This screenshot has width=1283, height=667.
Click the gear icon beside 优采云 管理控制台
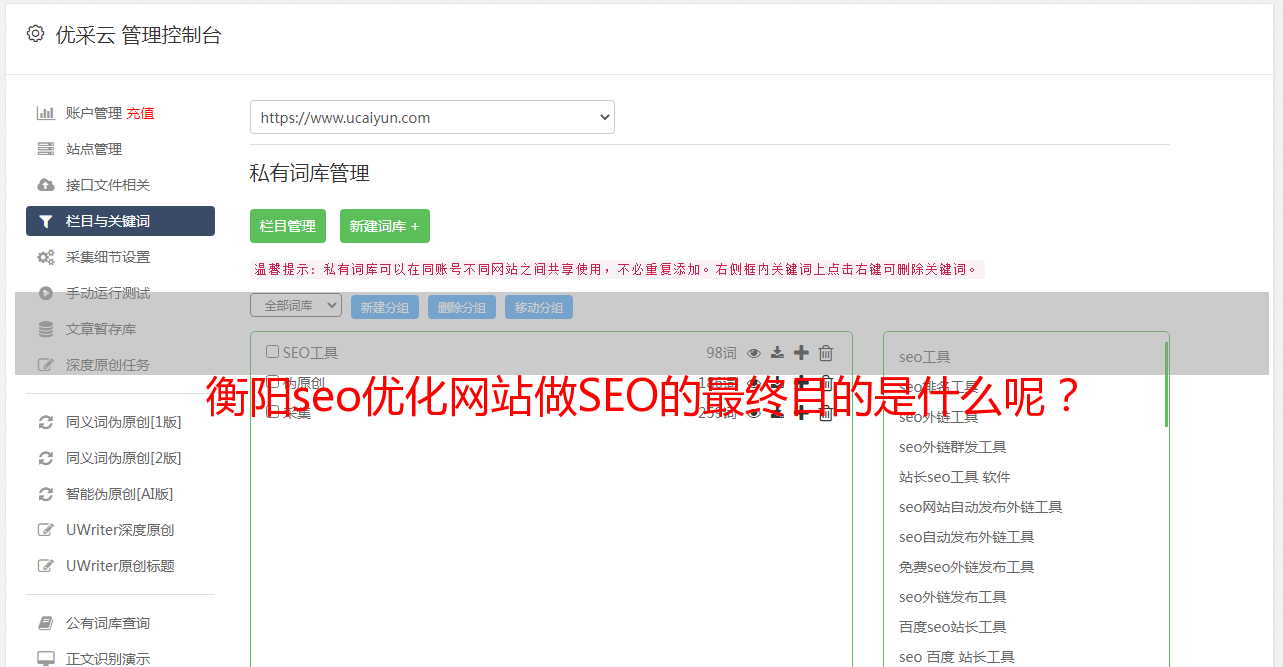[36, 34]
